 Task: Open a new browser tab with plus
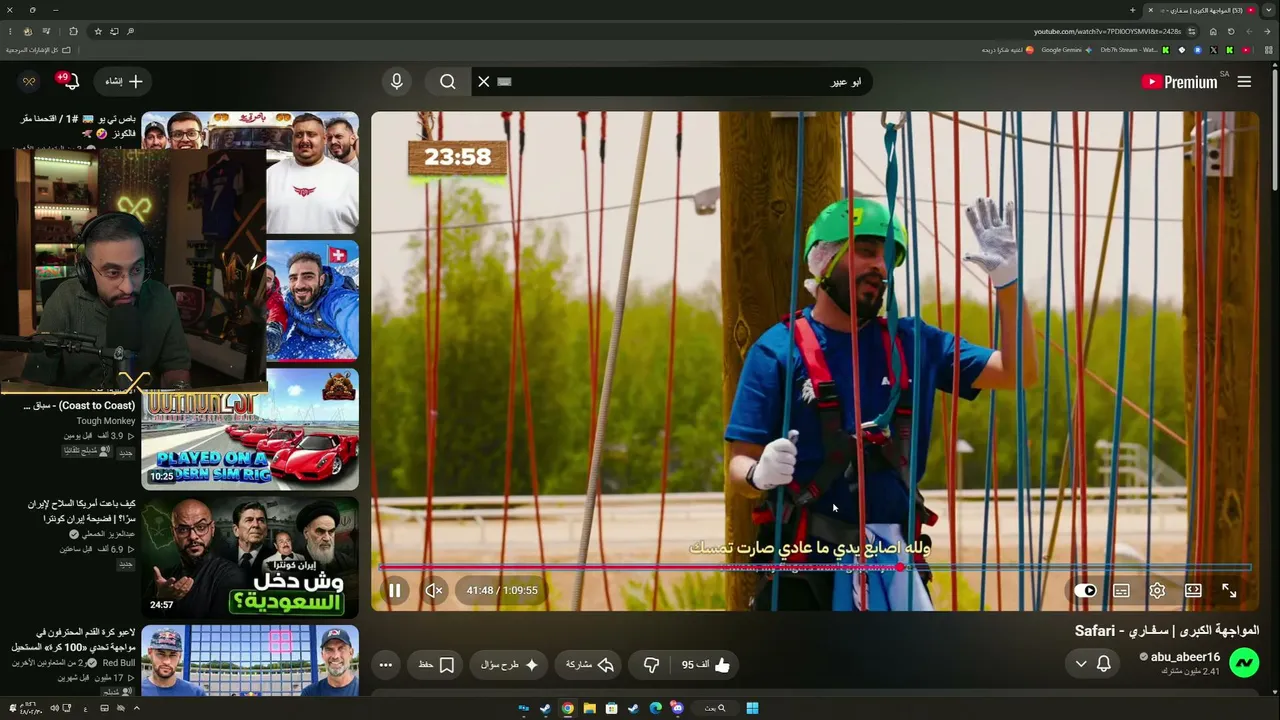1132,10
